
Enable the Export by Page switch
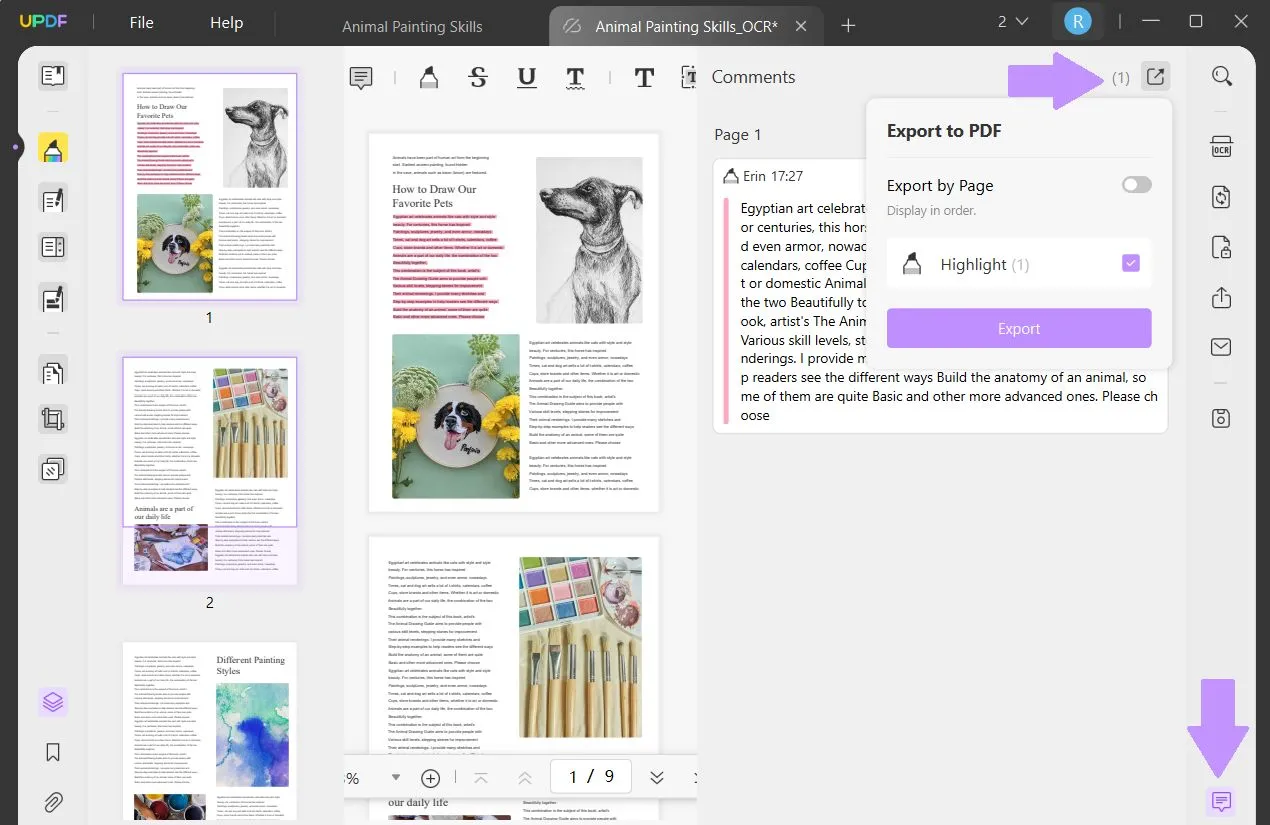click(x=1136, y=185)
